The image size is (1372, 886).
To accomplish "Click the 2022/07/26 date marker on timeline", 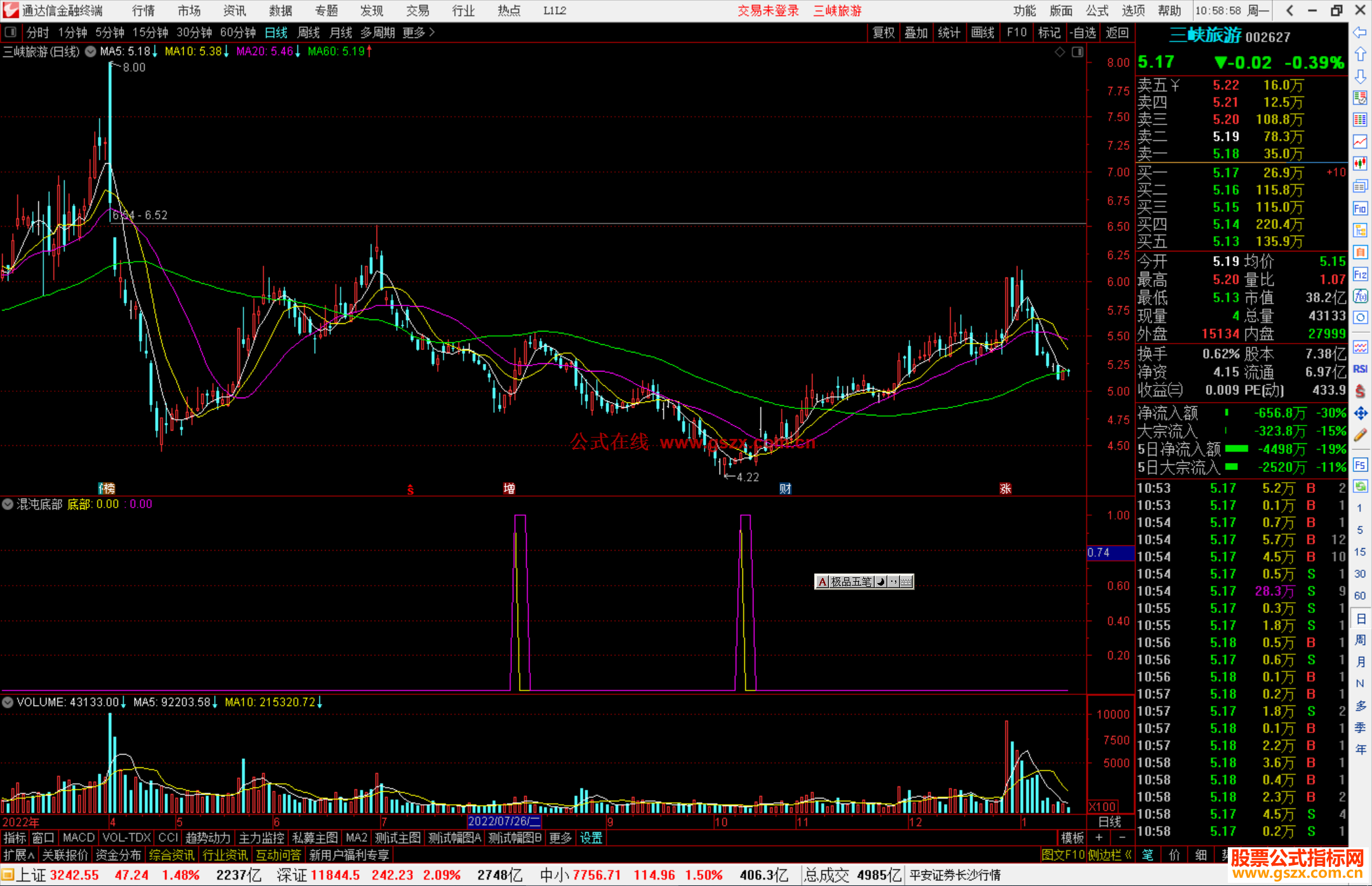I will point(504,821).
